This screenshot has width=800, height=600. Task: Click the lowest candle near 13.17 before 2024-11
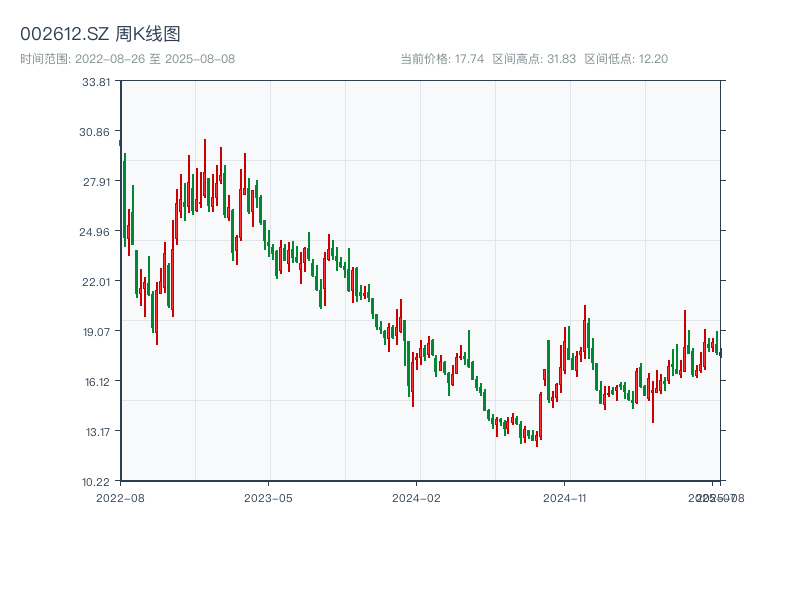[537, 439]
